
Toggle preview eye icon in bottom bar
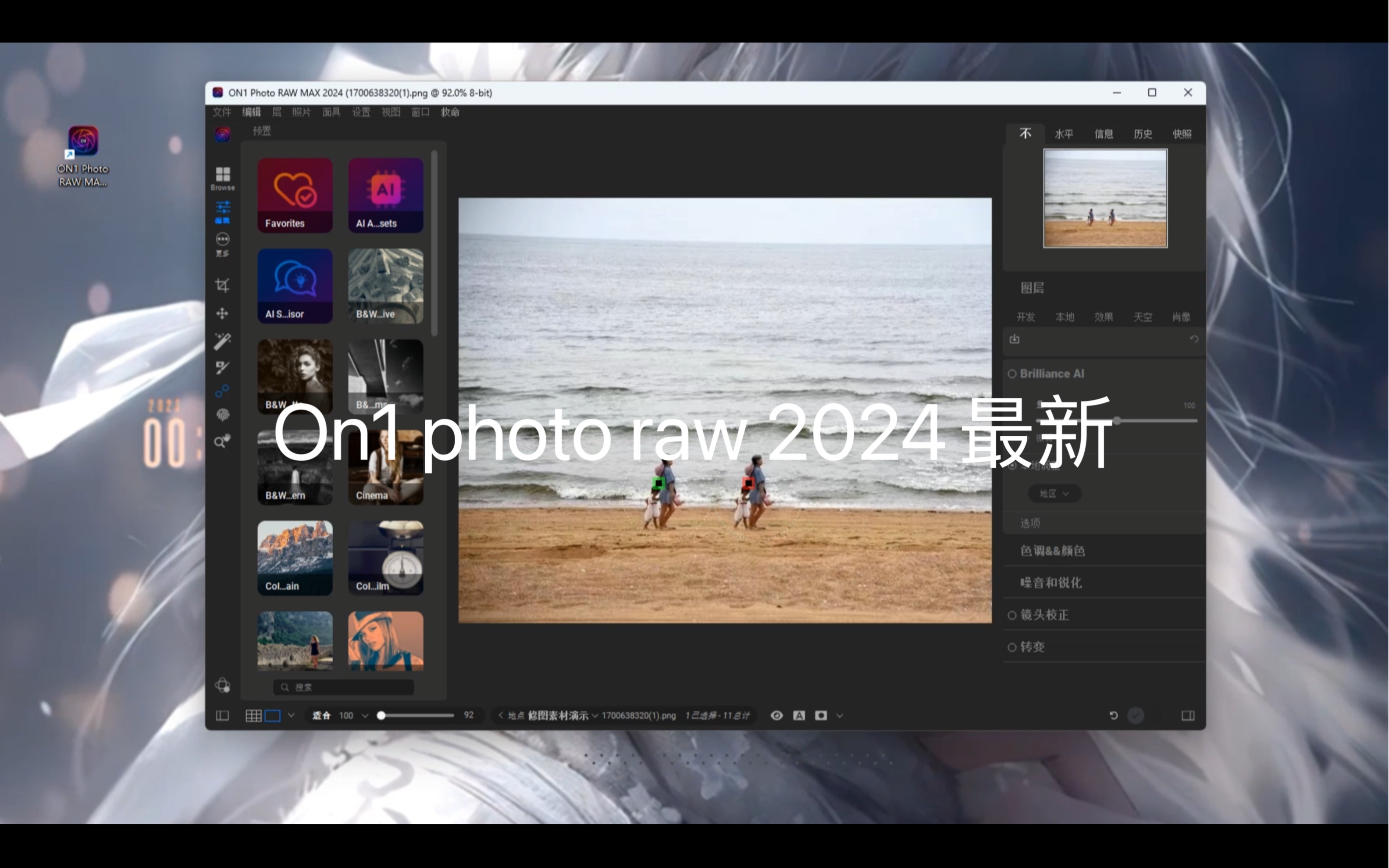[776, 715]
